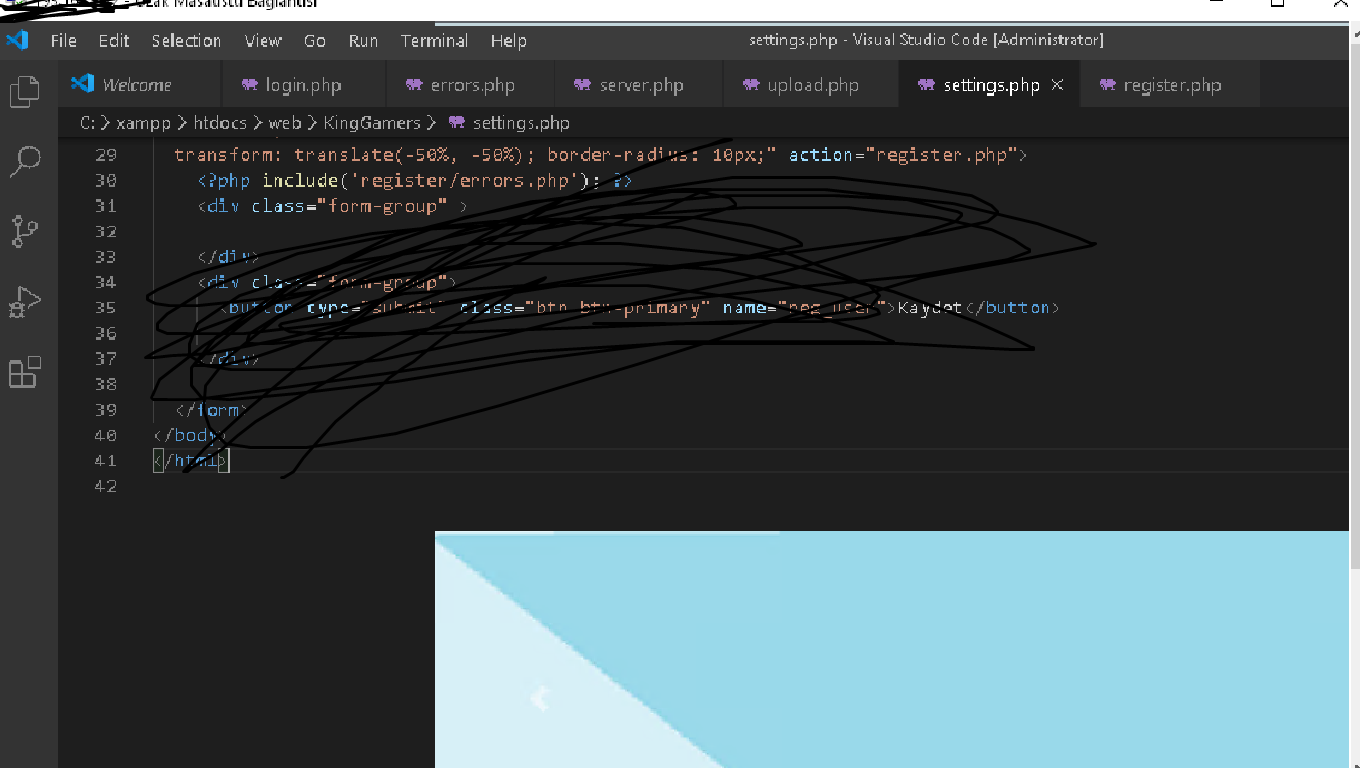Click line number 31 in gutter

coord(106,206)
